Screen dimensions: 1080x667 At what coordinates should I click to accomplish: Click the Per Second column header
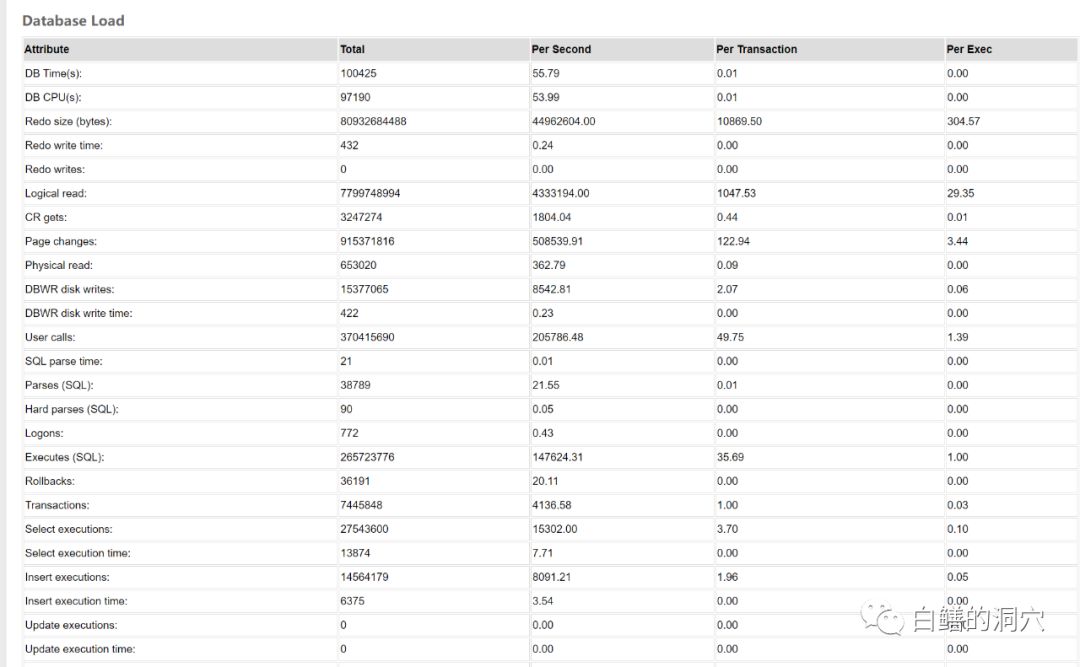[x=561, y=49]
